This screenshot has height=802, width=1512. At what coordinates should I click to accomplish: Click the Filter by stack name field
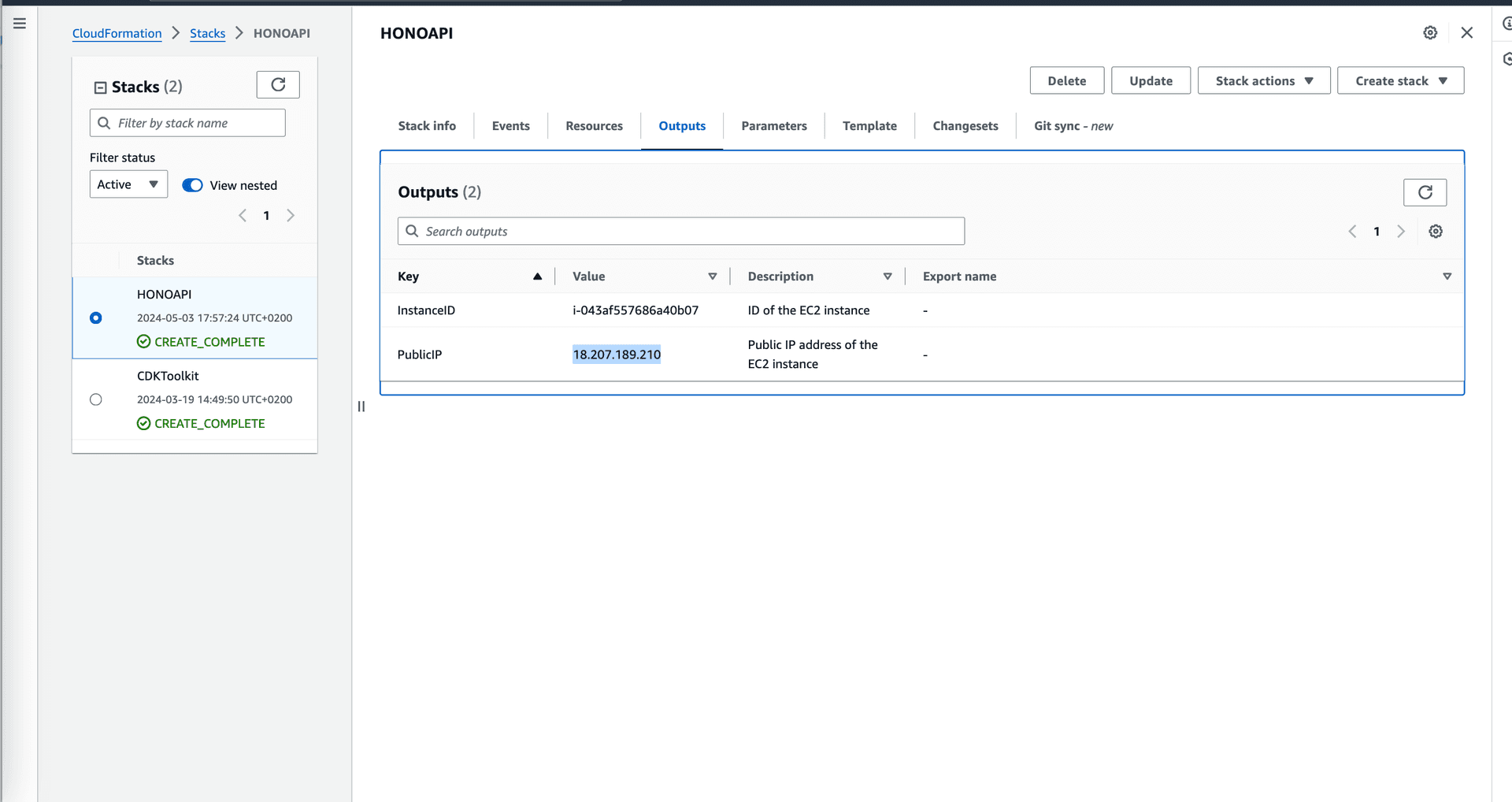click(187, 123)
